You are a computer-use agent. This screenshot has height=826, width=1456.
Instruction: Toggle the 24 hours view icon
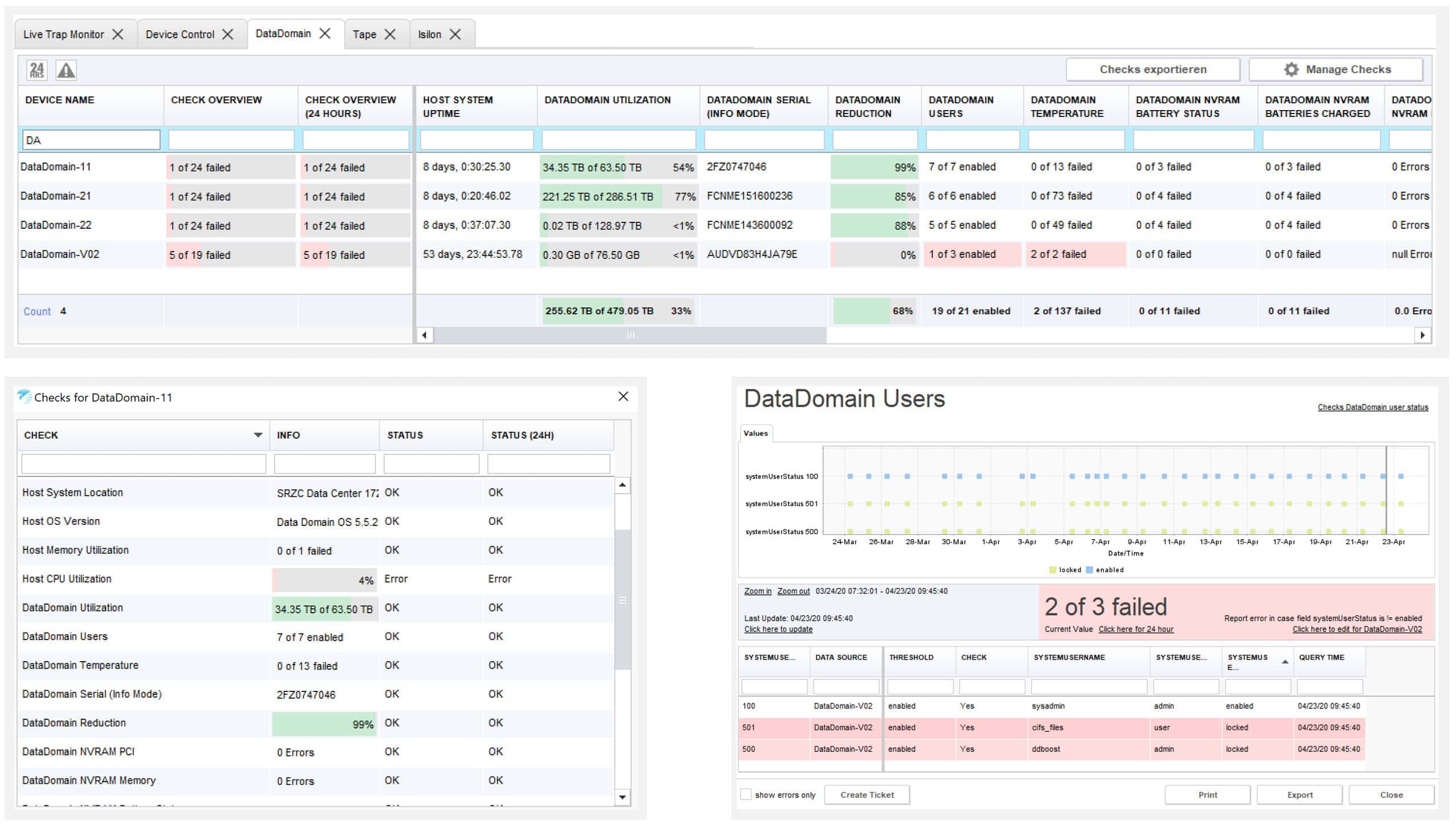tap(37, 70)
